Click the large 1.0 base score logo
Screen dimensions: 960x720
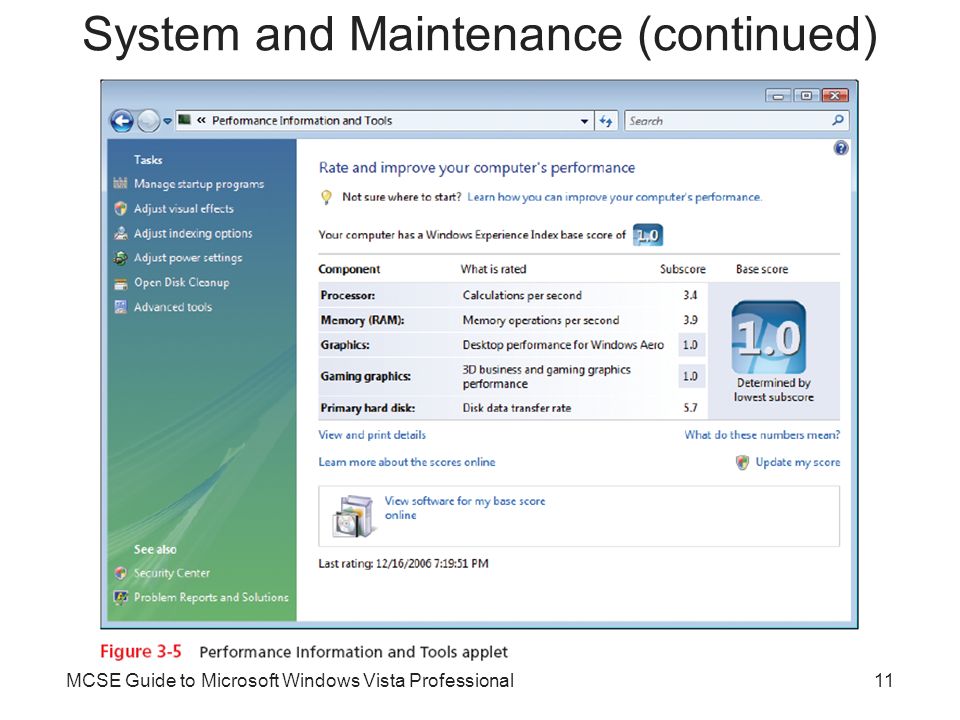[769, 337]
